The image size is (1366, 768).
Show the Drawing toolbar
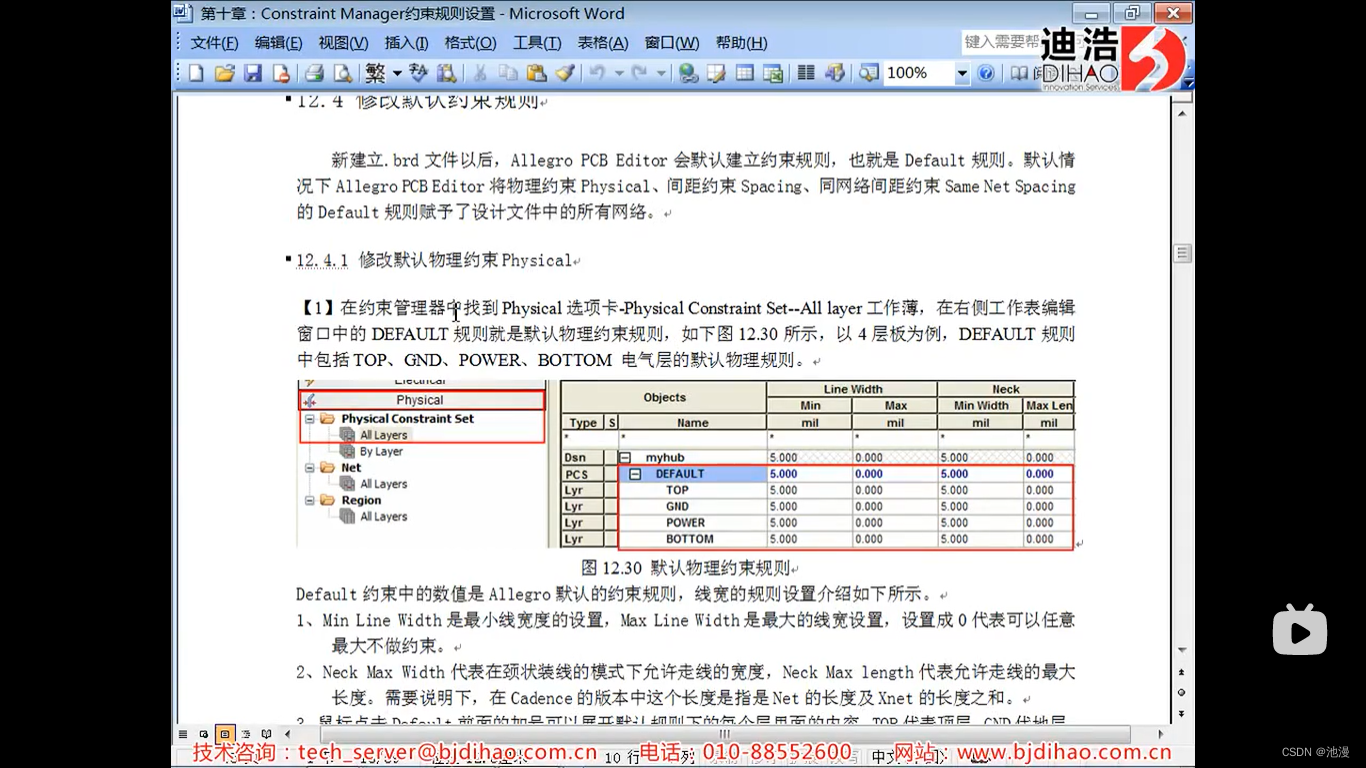(x=834, y=73)
